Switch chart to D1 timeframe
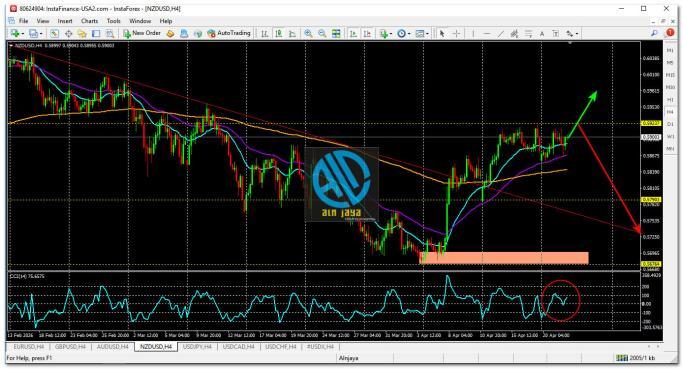The width and height of the screenshot is (683, 369). pos(670,124)
